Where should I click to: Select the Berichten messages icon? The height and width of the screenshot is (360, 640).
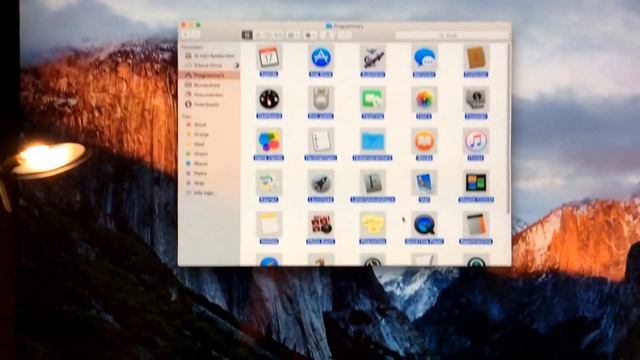[424, 58]
